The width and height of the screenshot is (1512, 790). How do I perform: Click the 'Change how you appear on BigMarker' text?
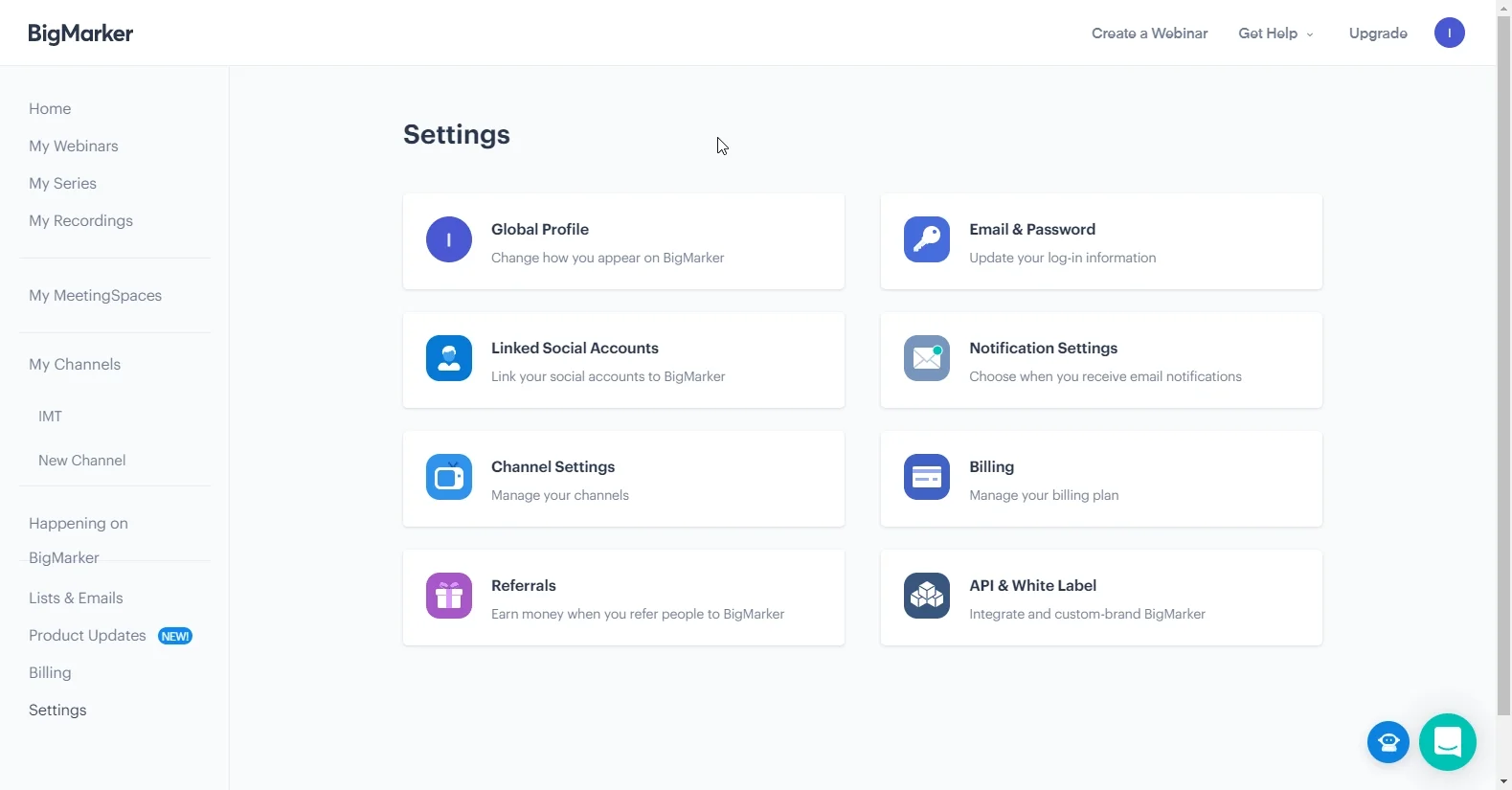tap(607, 259)
